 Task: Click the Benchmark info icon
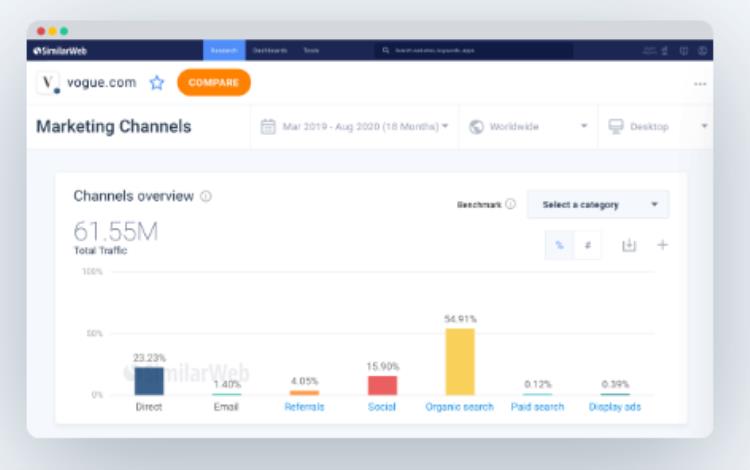(x=510, y=204)
